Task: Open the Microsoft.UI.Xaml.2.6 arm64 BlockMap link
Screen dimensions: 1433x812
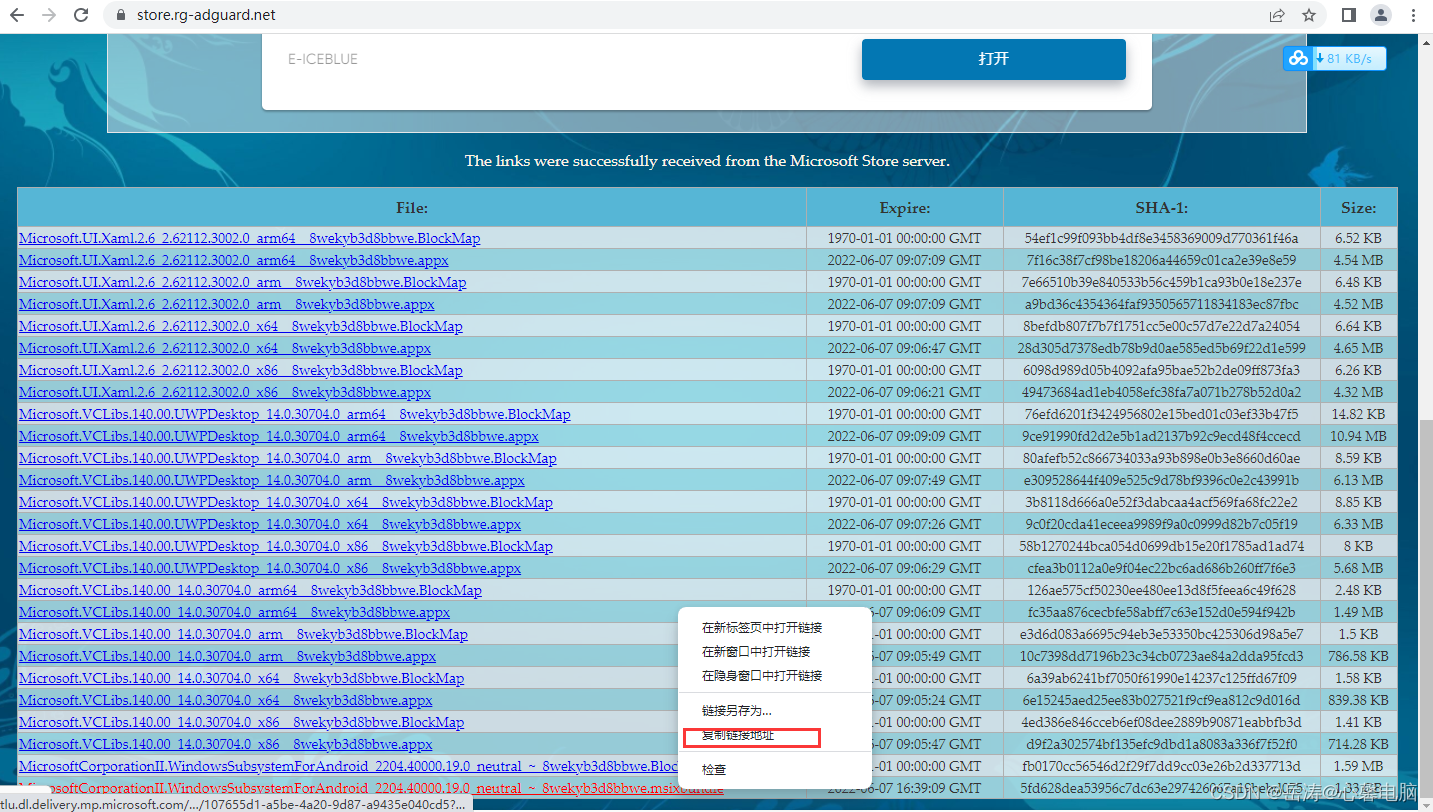Action: coord(249,238)
